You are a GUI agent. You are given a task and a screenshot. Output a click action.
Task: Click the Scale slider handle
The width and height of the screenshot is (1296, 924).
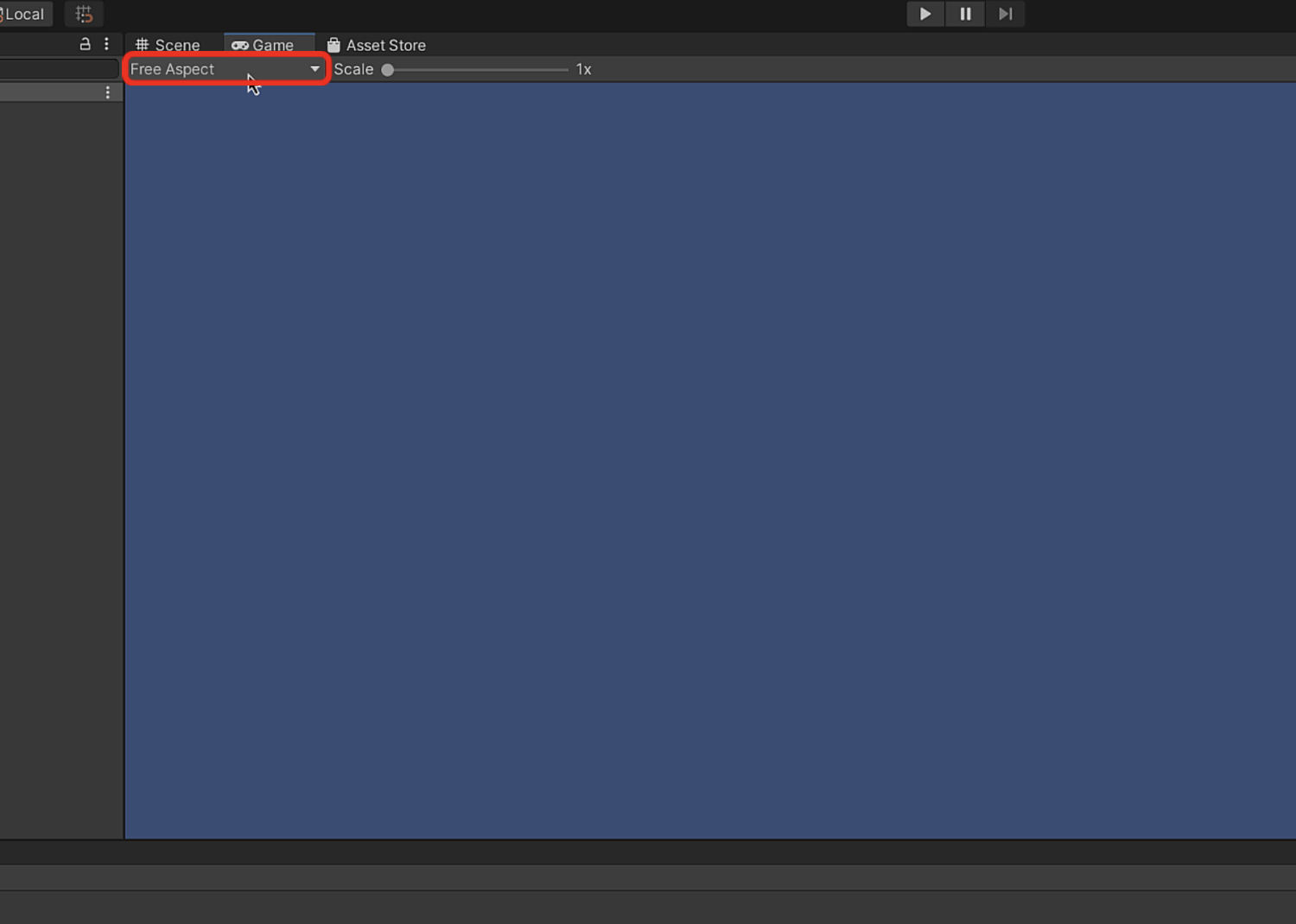[x=388, y=70]
